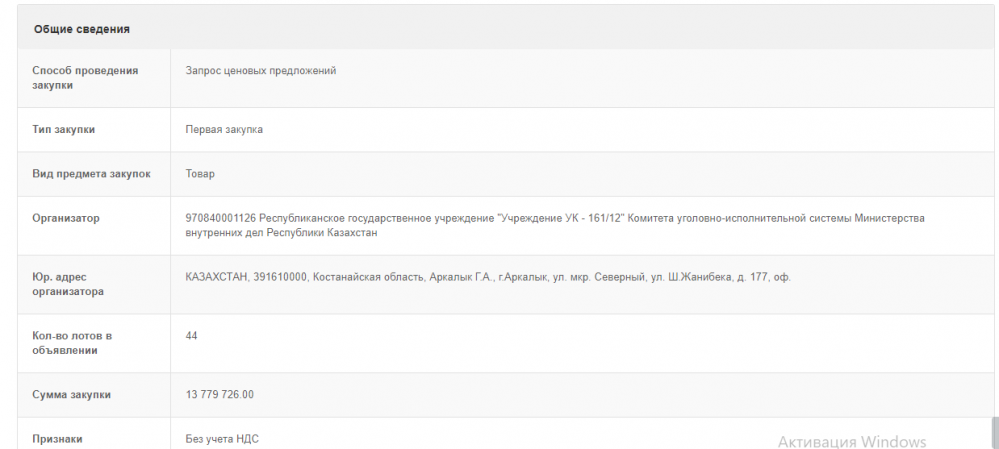Click the lot count value 44
999x449 pixels.
(x=191, y=336)
